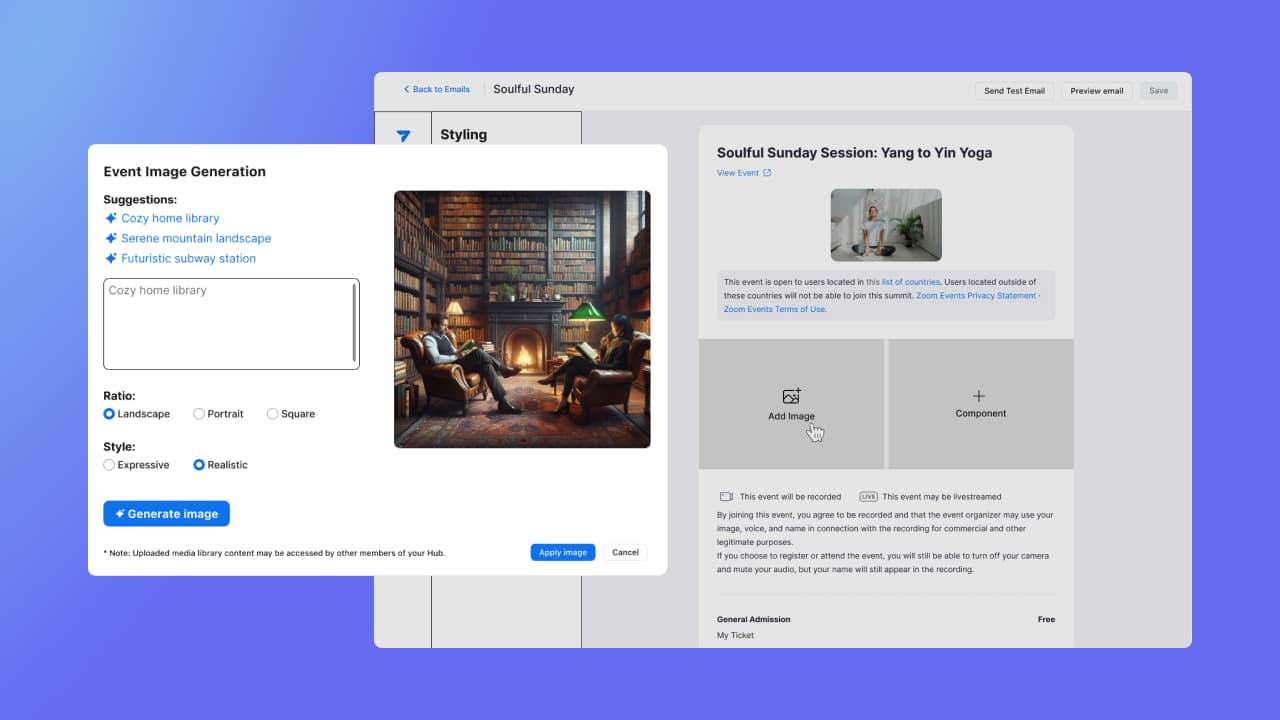Click the Apply image button
Screen dimensions: 1280x720
coord(562,552)
